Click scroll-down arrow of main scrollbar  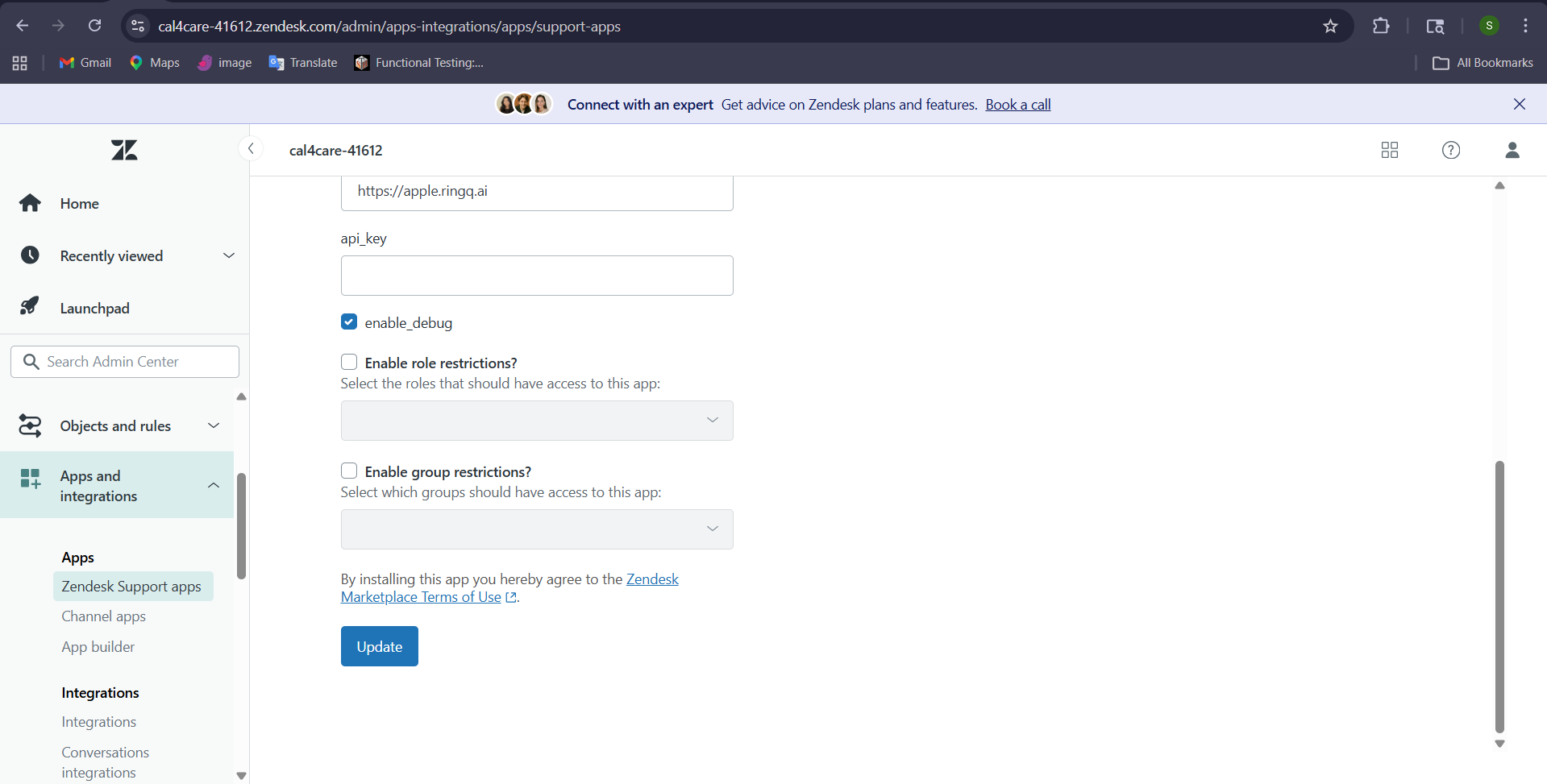[x=1499, y=744]
